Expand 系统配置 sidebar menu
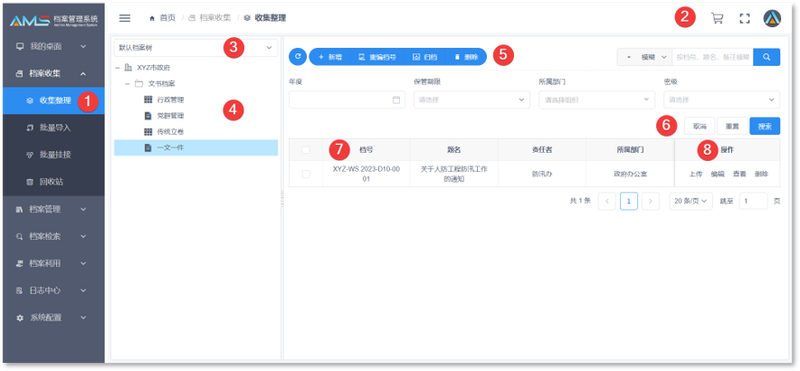The width and height of the screenshot is (800, 371). point(54,317)
